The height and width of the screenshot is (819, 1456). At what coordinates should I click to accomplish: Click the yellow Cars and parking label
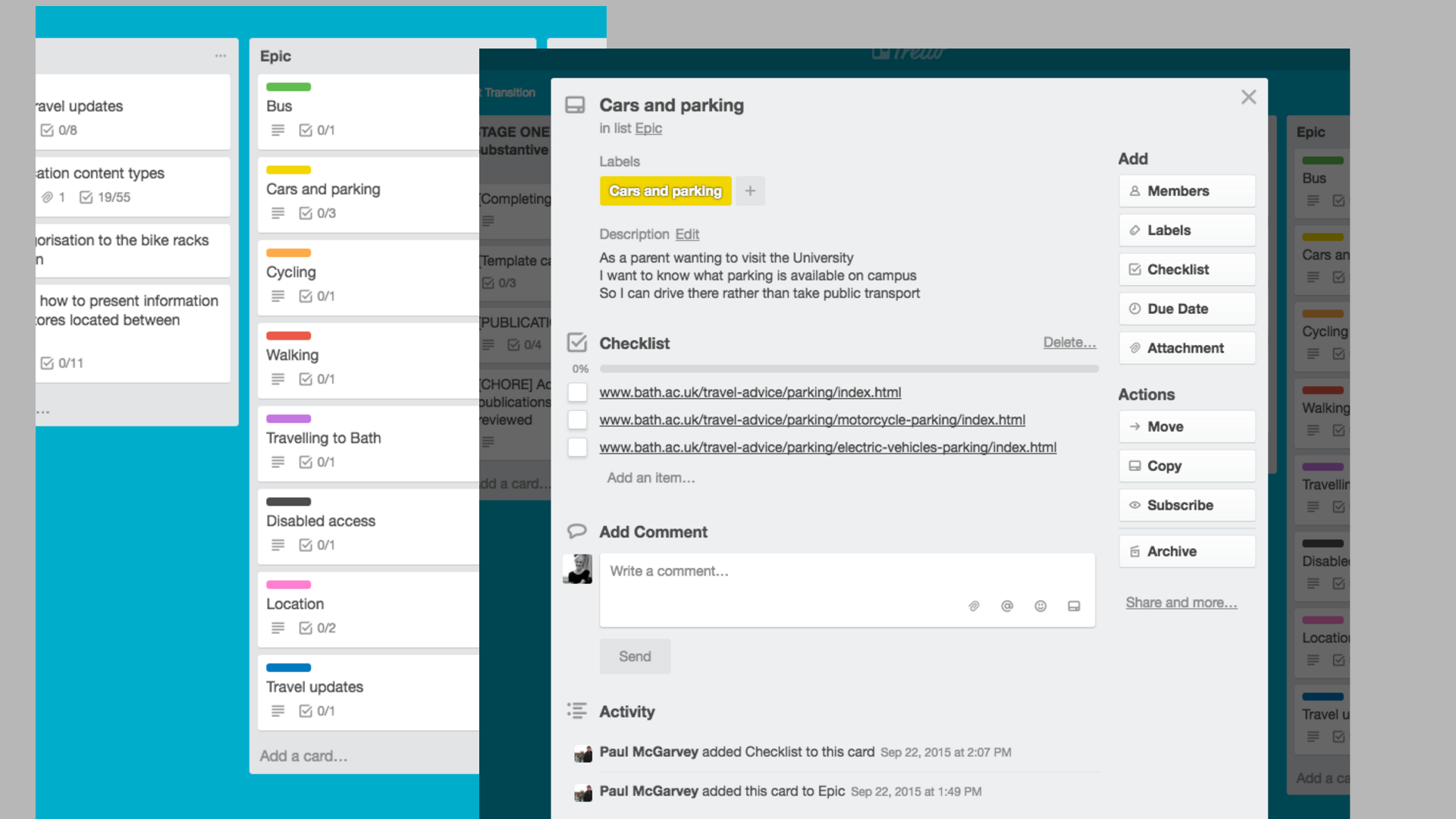665,191
